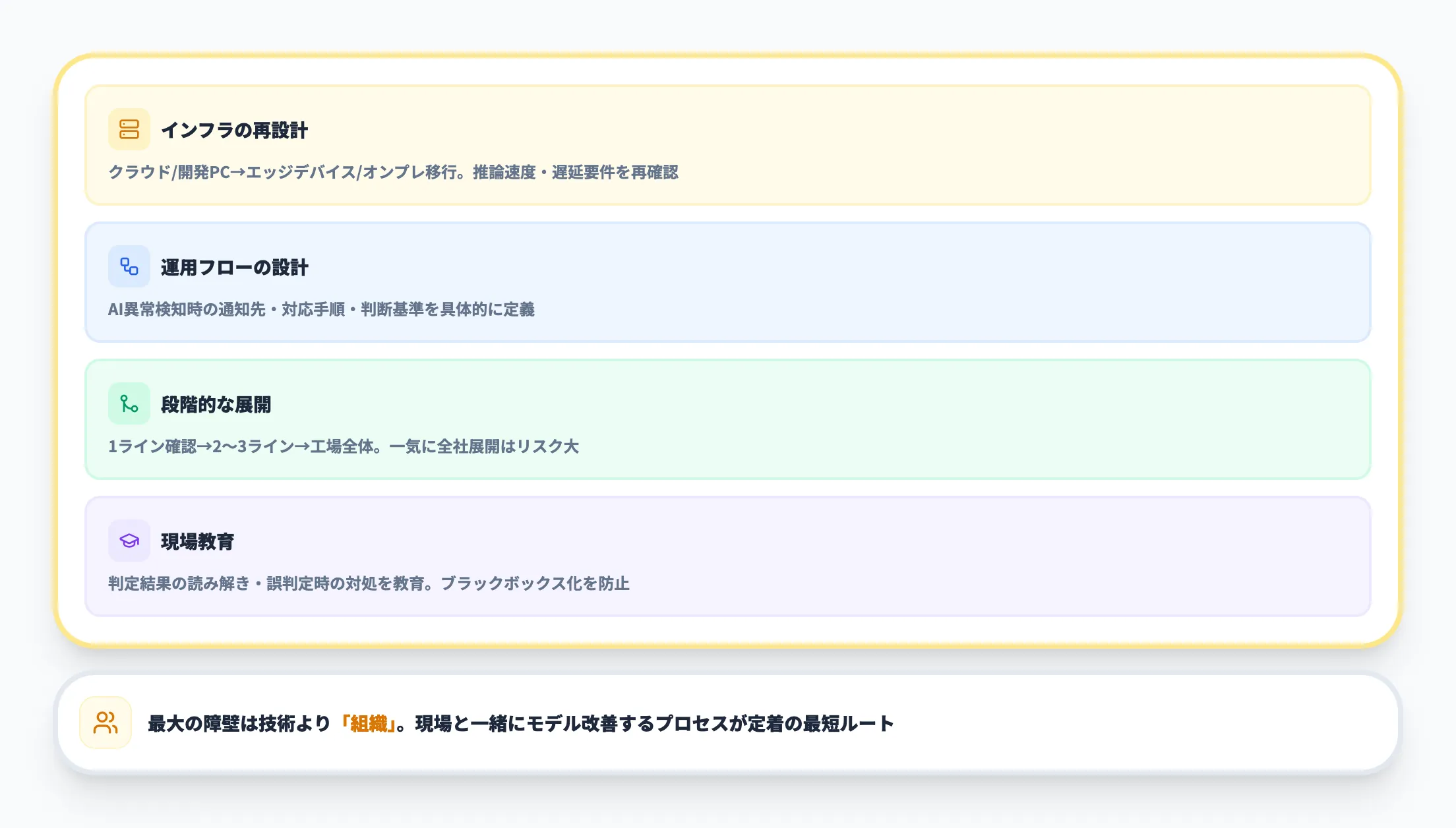Click the server icon beside インフラの再設計

pos(129,129)
